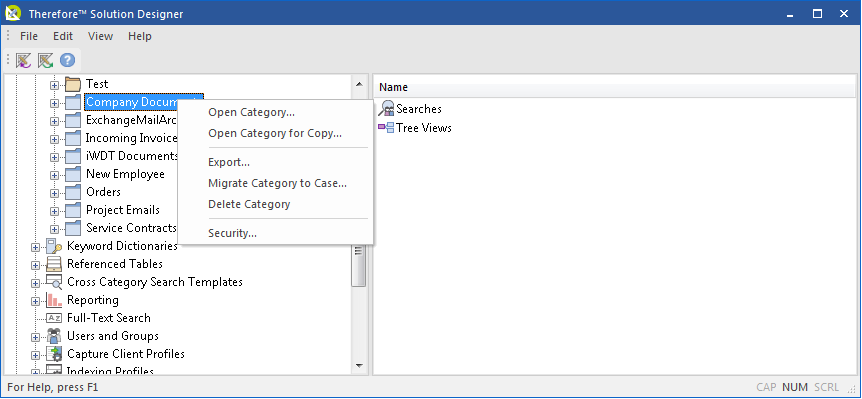The width and height of the screenshot is (862, 399).
Task: Expand the Orders node
Action: 54,193
